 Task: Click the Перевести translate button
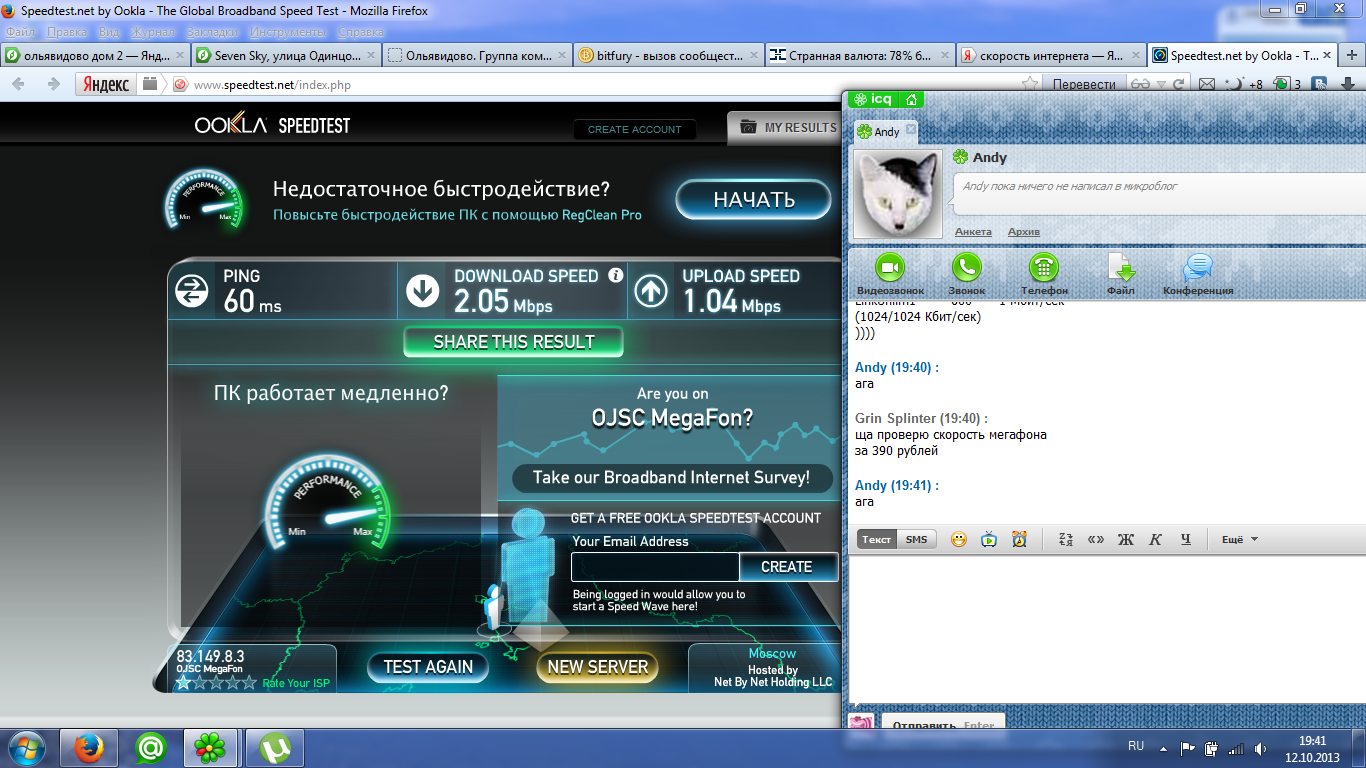pos(1084,85)
